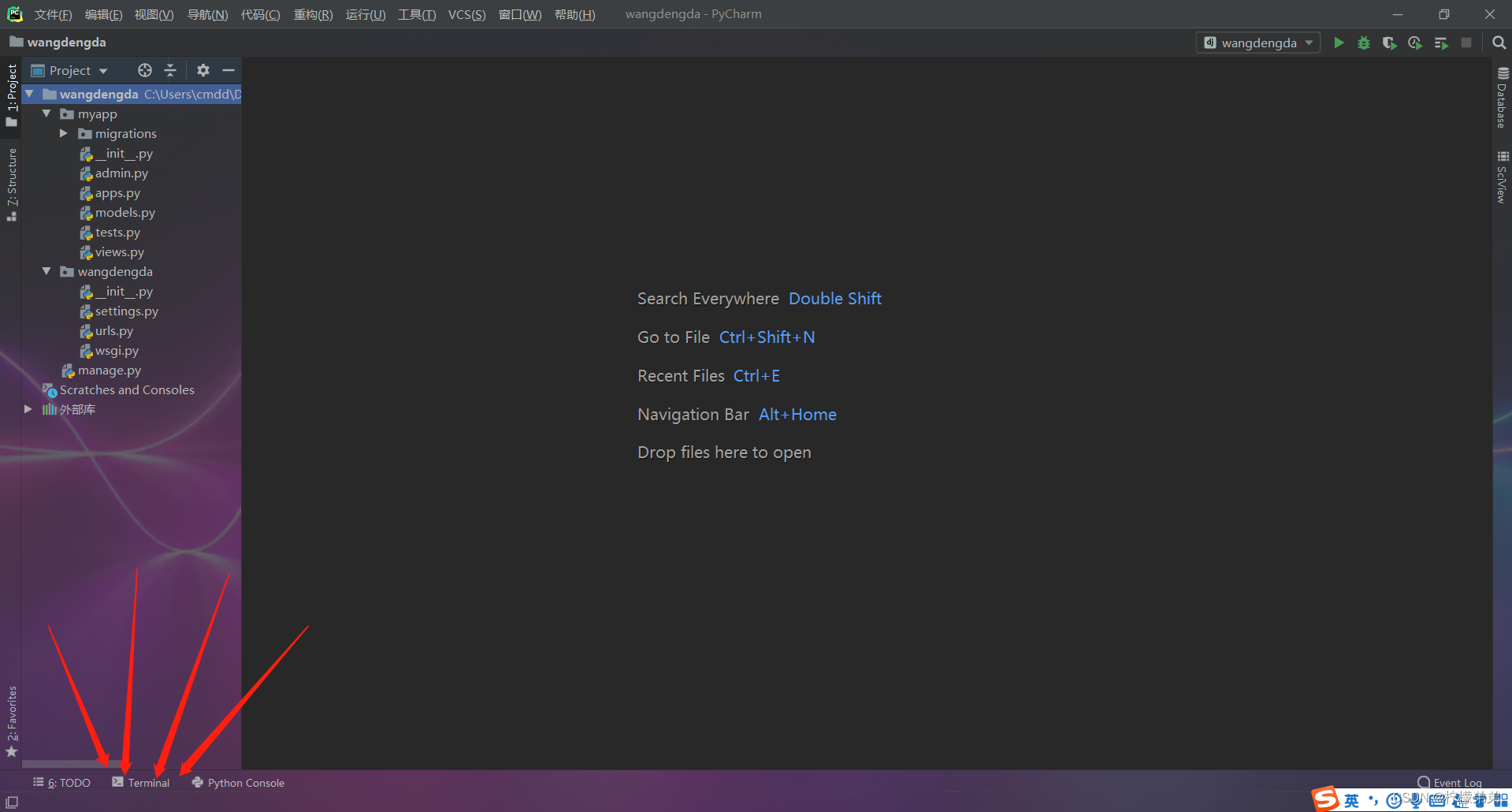Viewport: 1512px width, 812px height.
Task: Select apps.py in the project tree
Action: coord(117,192)
